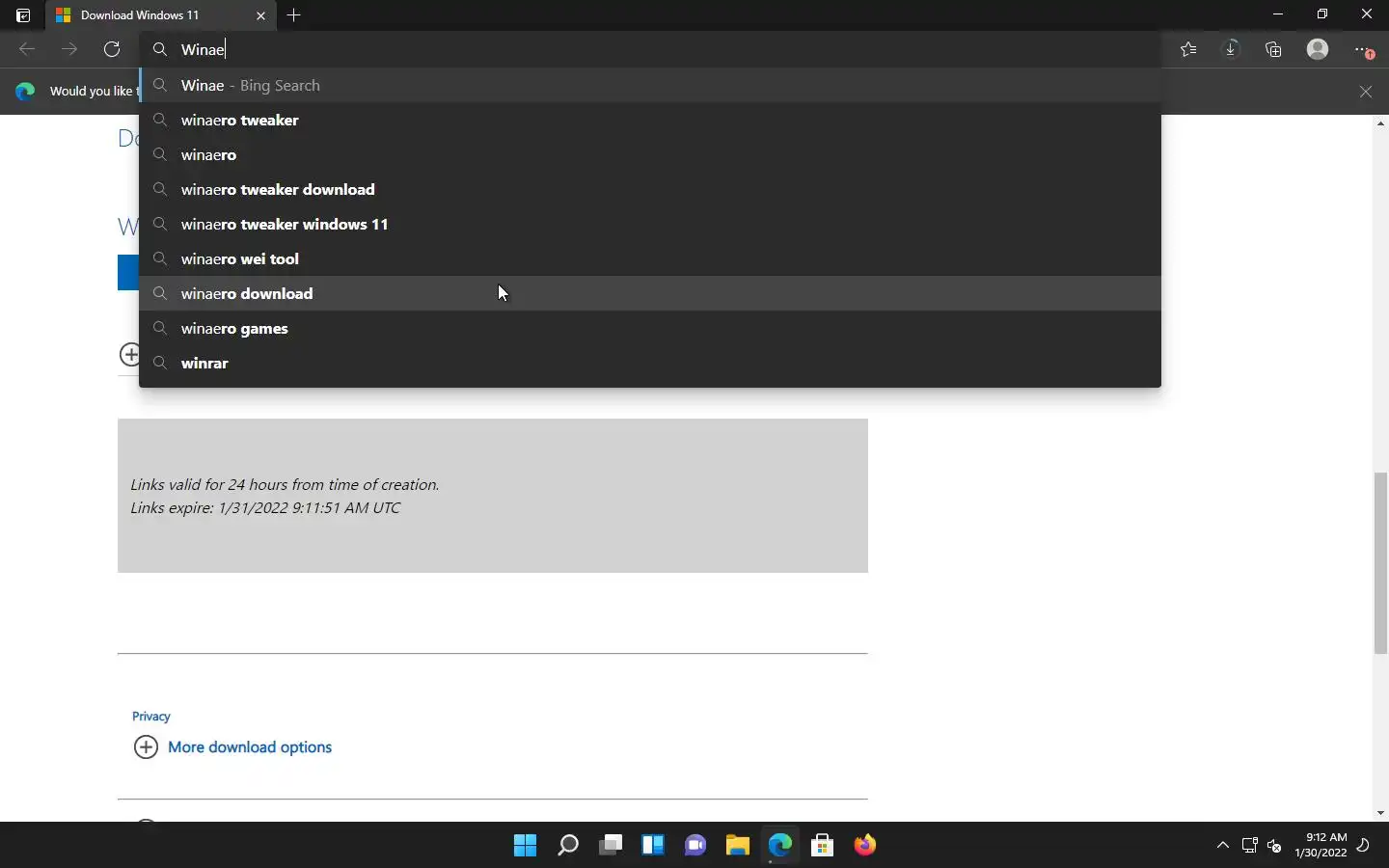This screenshot has height=868, width=1389.
Task: Click 'Links valid for 24 hours' text
Action: (285, 484)
